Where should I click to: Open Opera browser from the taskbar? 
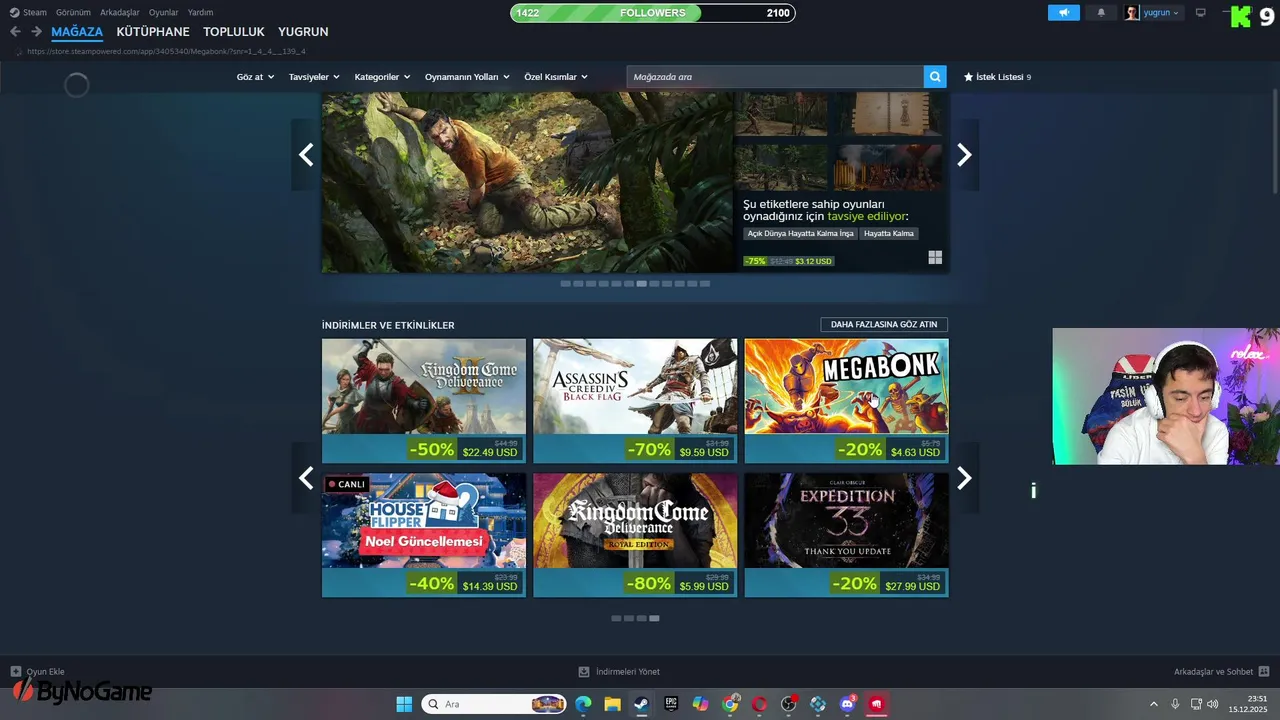click(x=759, y=704)
